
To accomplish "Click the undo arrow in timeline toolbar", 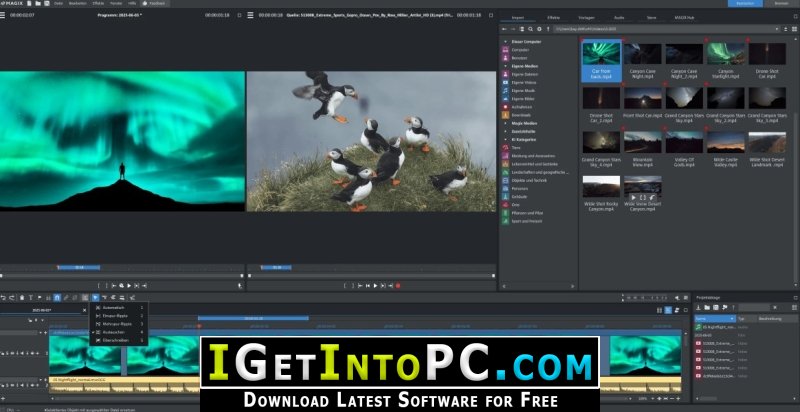I will (x=4, y=297).
